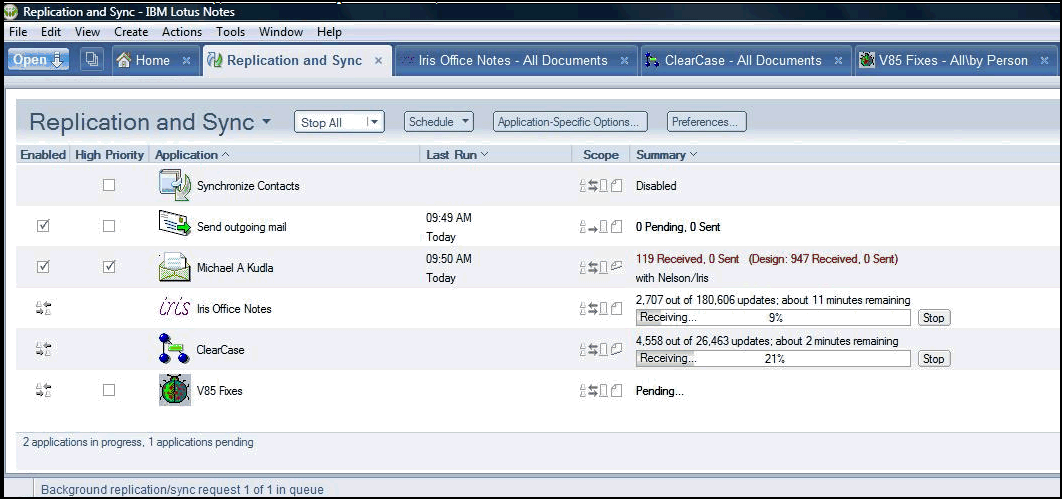1062x499 pixels.
Task: Stop the ClearCase replication
Action: point(934,359)
